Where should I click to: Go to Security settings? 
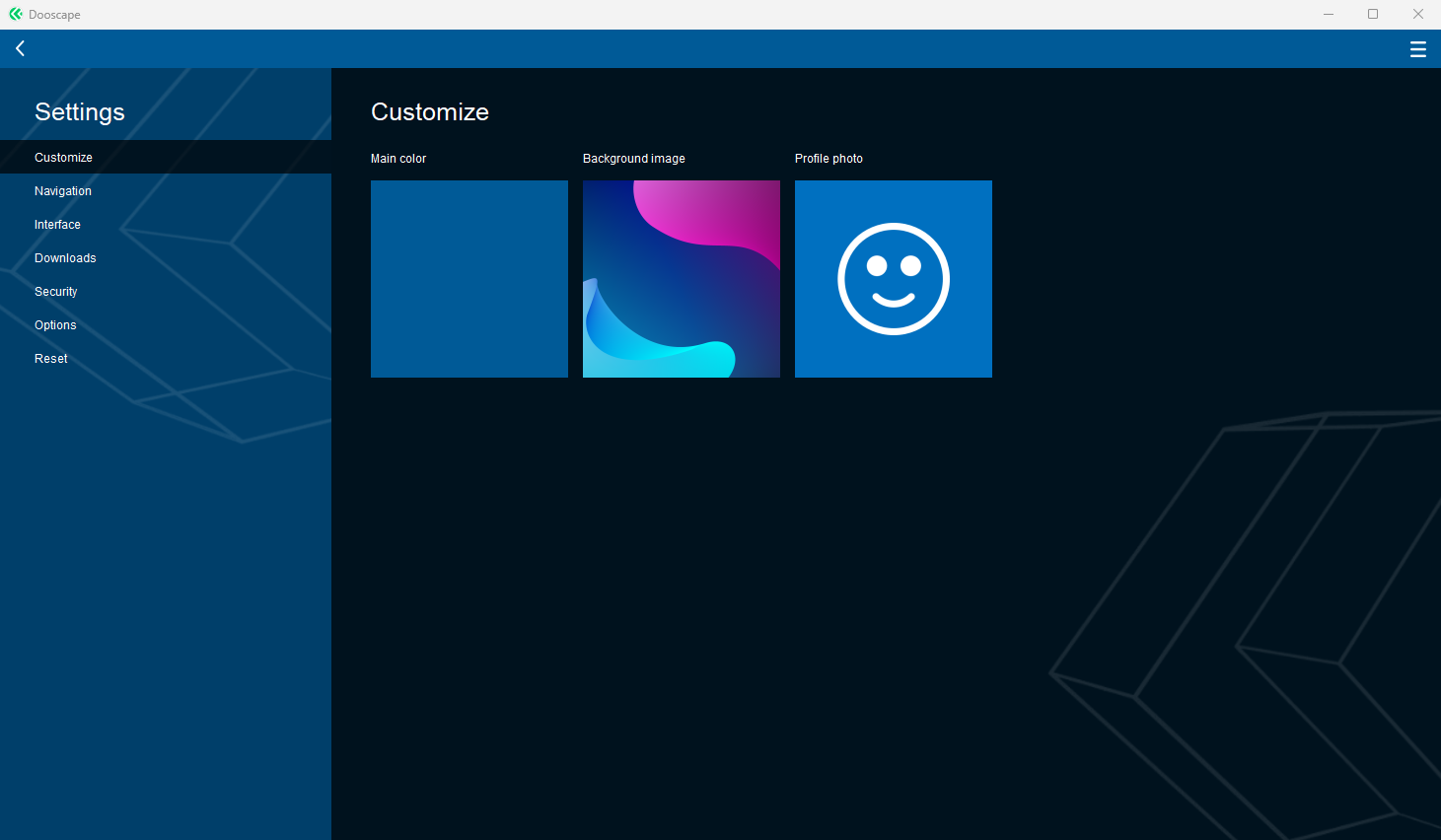(x=55, y=292)
